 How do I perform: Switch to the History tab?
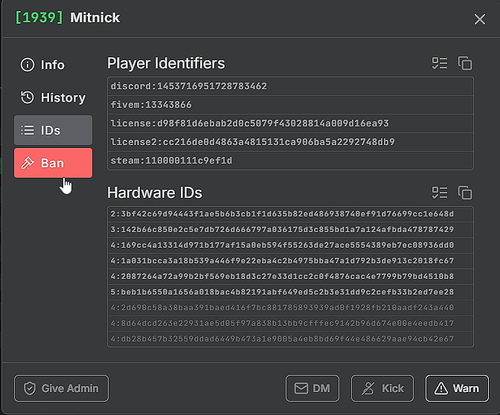pos(53,97)
